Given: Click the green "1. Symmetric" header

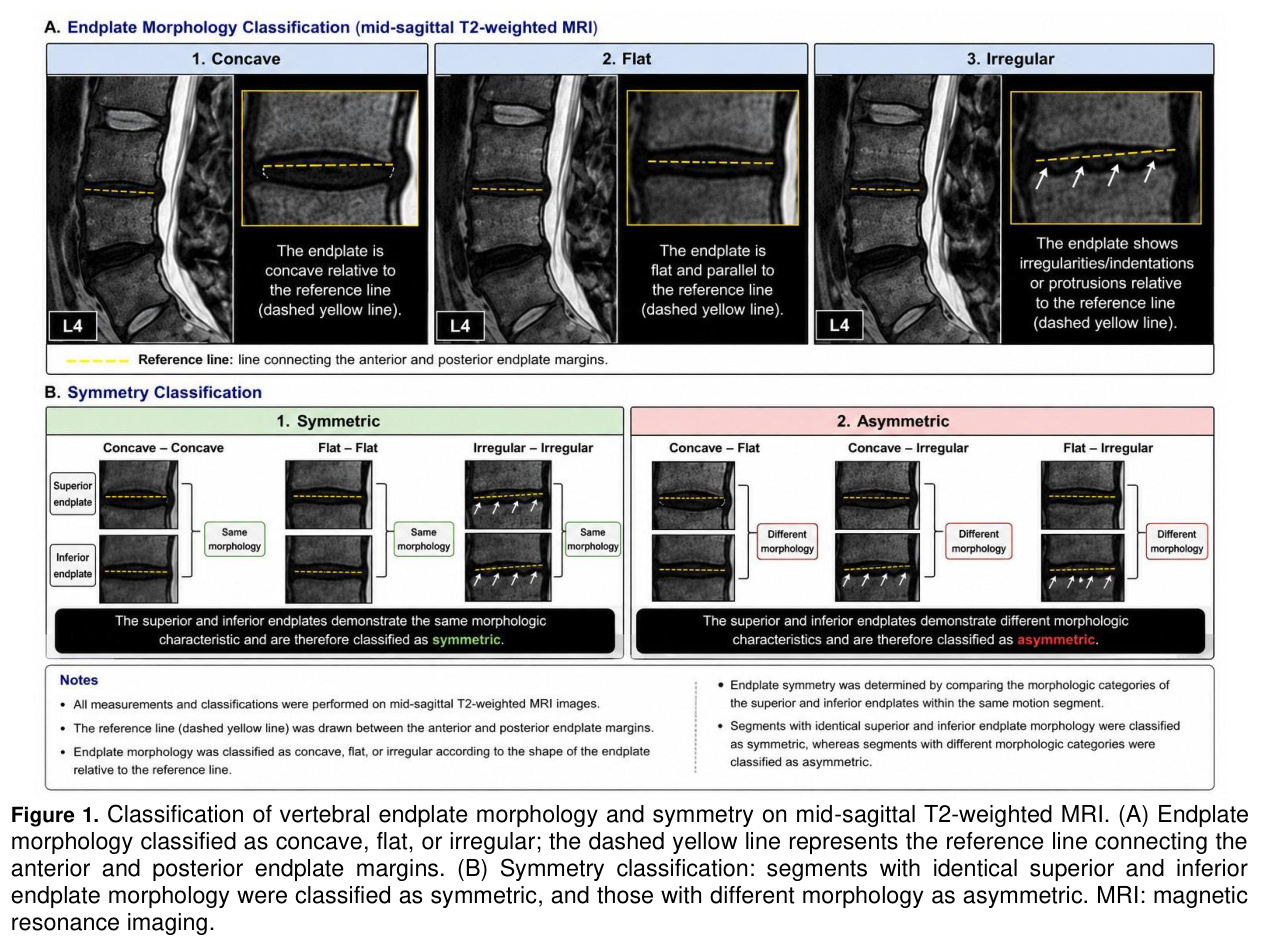Looking at the screenshot, I should pos(335,421).
